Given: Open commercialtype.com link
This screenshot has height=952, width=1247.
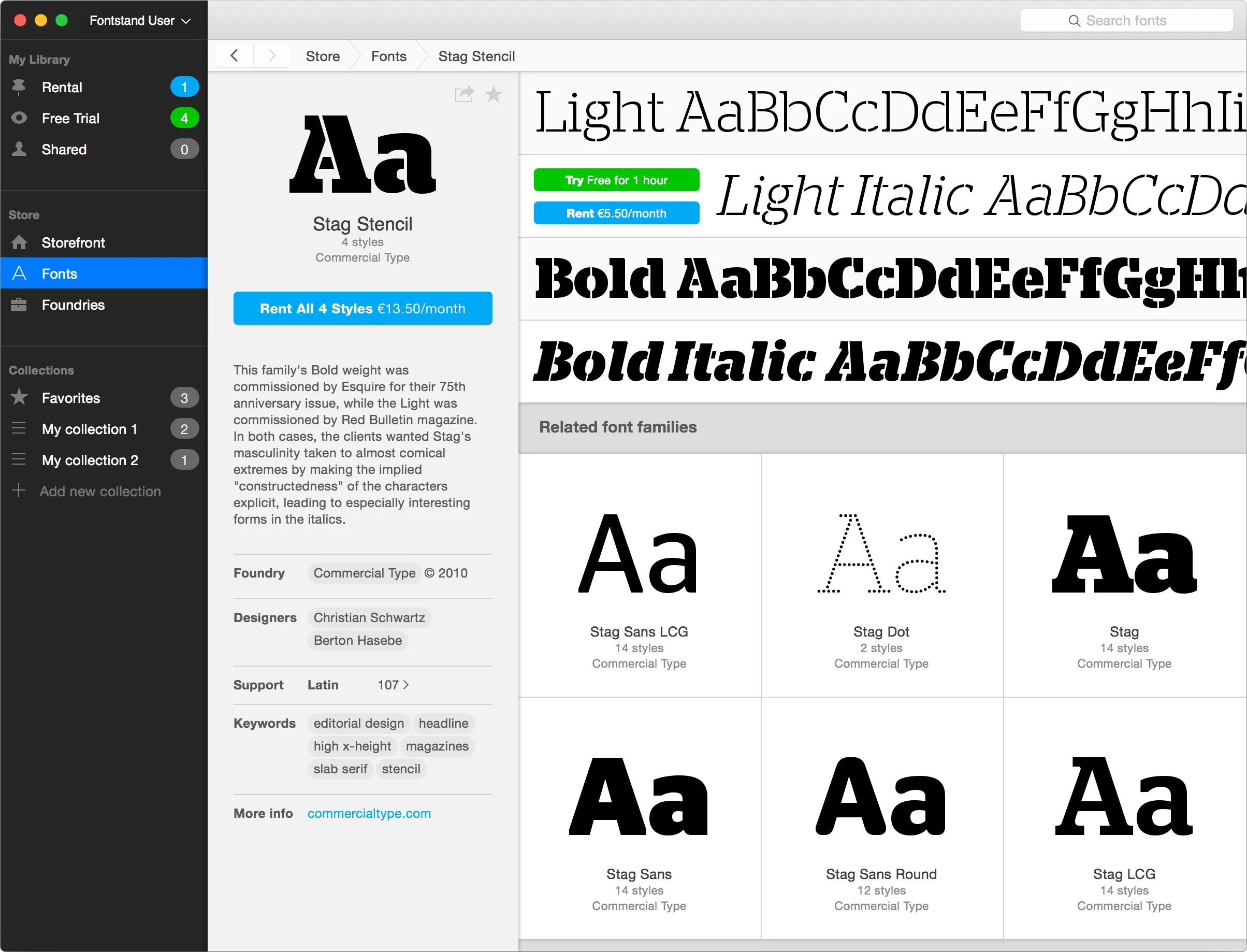Looking at the screenshot, I should 369,813.
